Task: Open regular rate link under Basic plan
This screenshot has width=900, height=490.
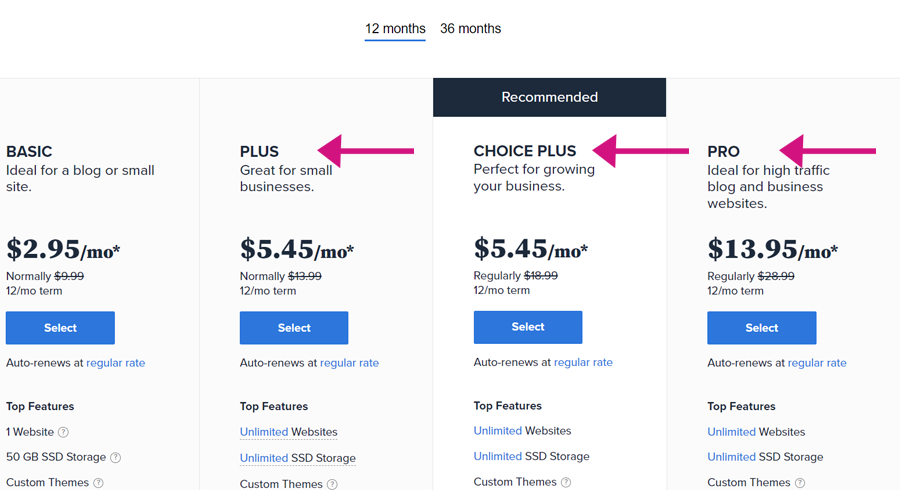Action: [115, 363]
